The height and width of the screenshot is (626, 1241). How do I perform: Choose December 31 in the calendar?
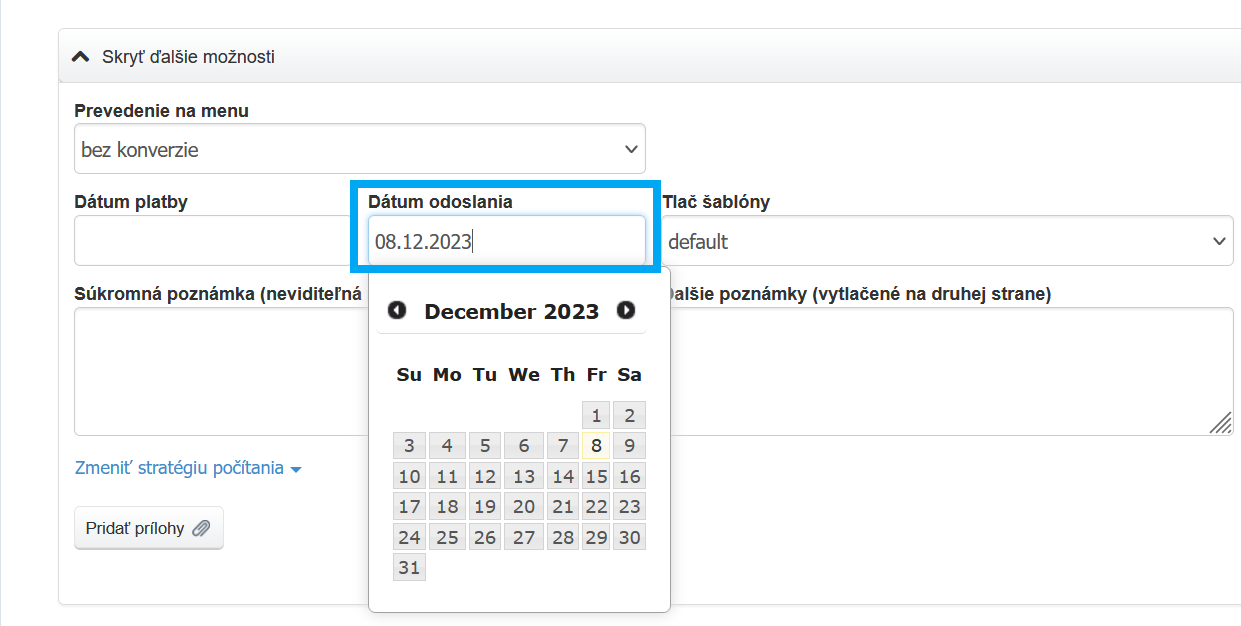click(x=409, y=567)
